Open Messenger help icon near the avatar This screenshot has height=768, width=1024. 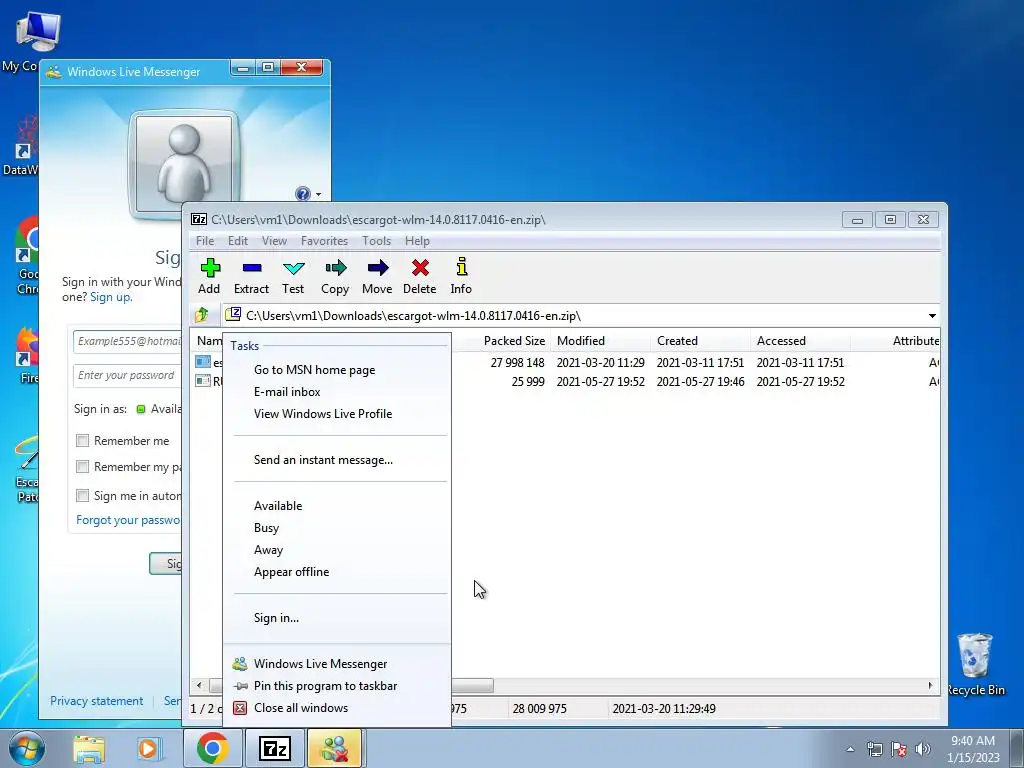[303, 193]
